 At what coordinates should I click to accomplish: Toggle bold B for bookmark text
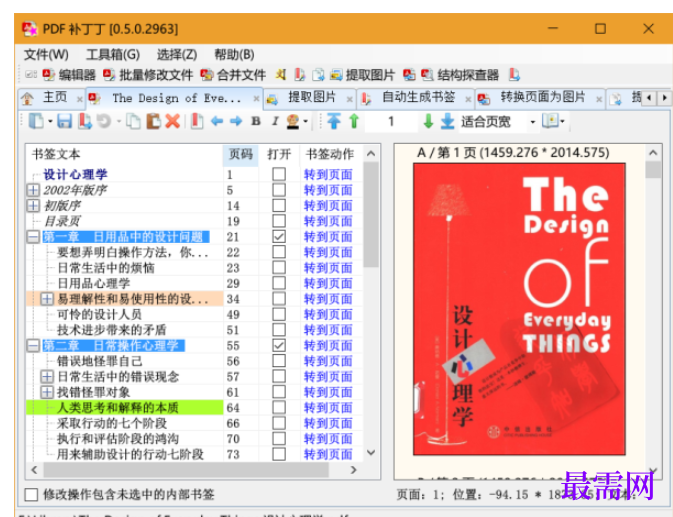pyautogui.click(x=256, y=121)
